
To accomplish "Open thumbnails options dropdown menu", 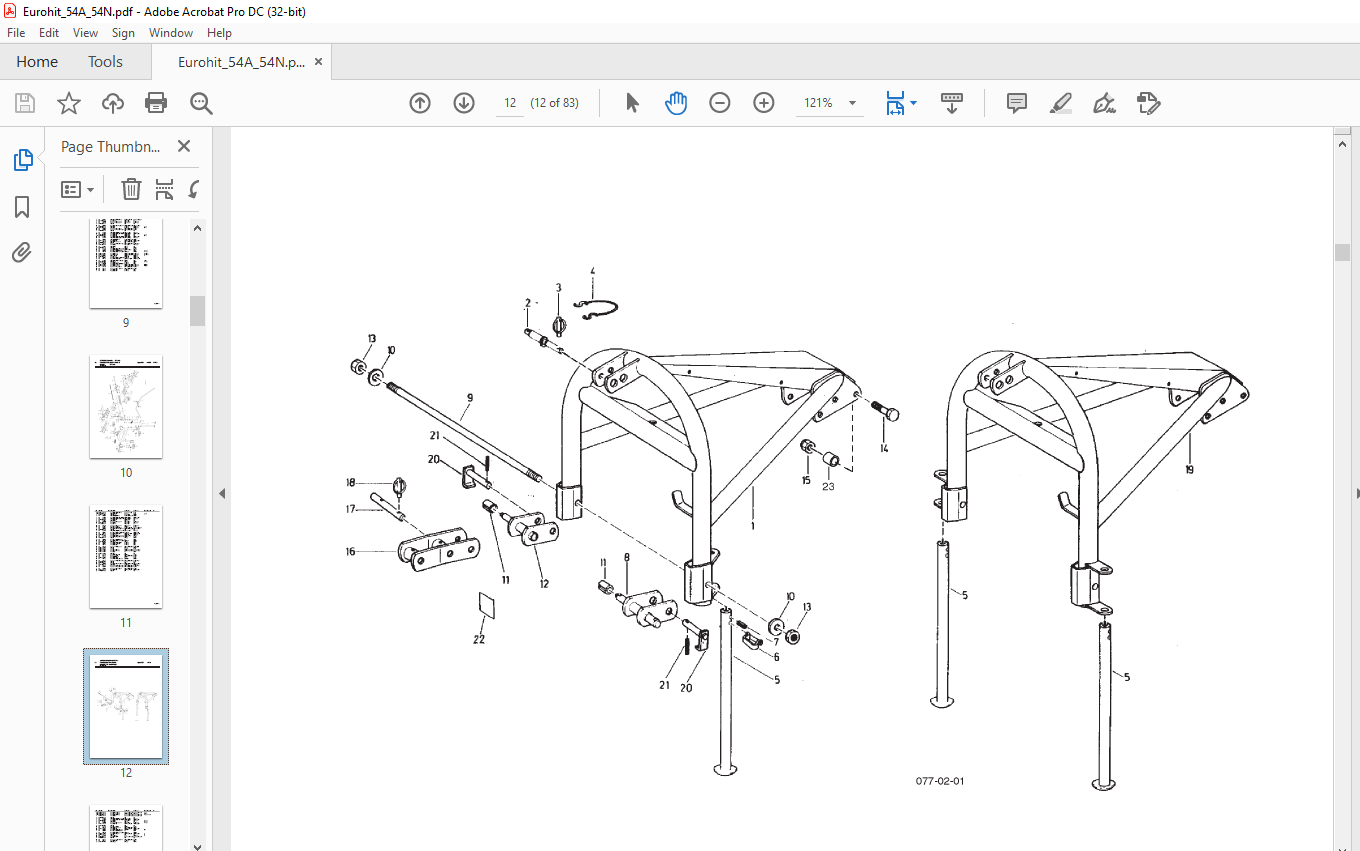I will coord(78,189).
